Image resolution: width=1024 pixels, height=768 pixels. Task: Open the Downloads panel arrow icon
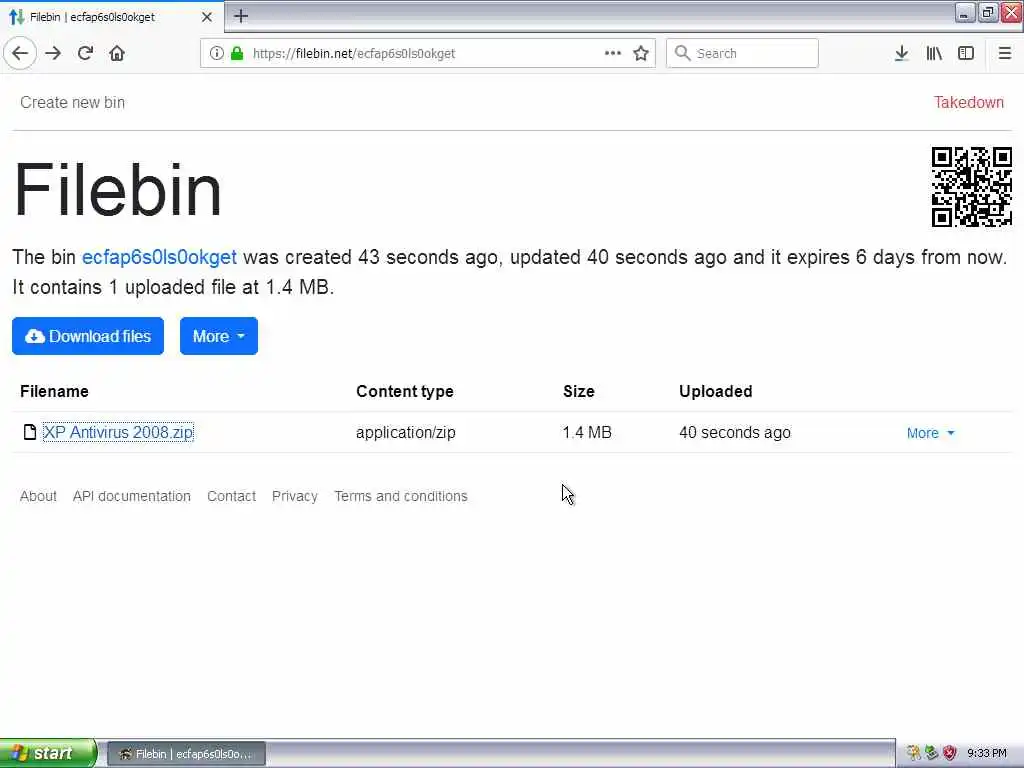pos(901,54)
